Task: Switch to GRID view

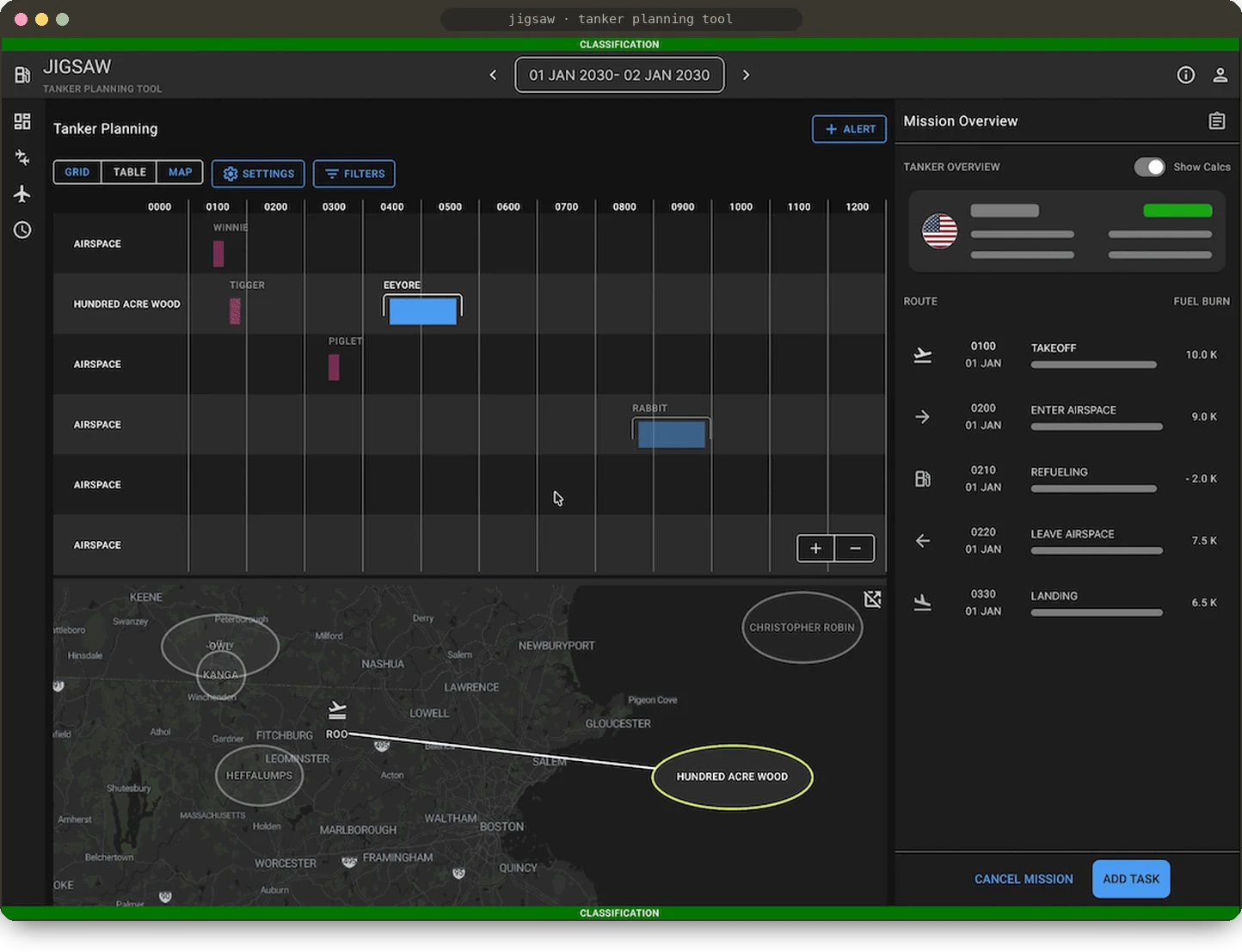Action: [77, 172]
